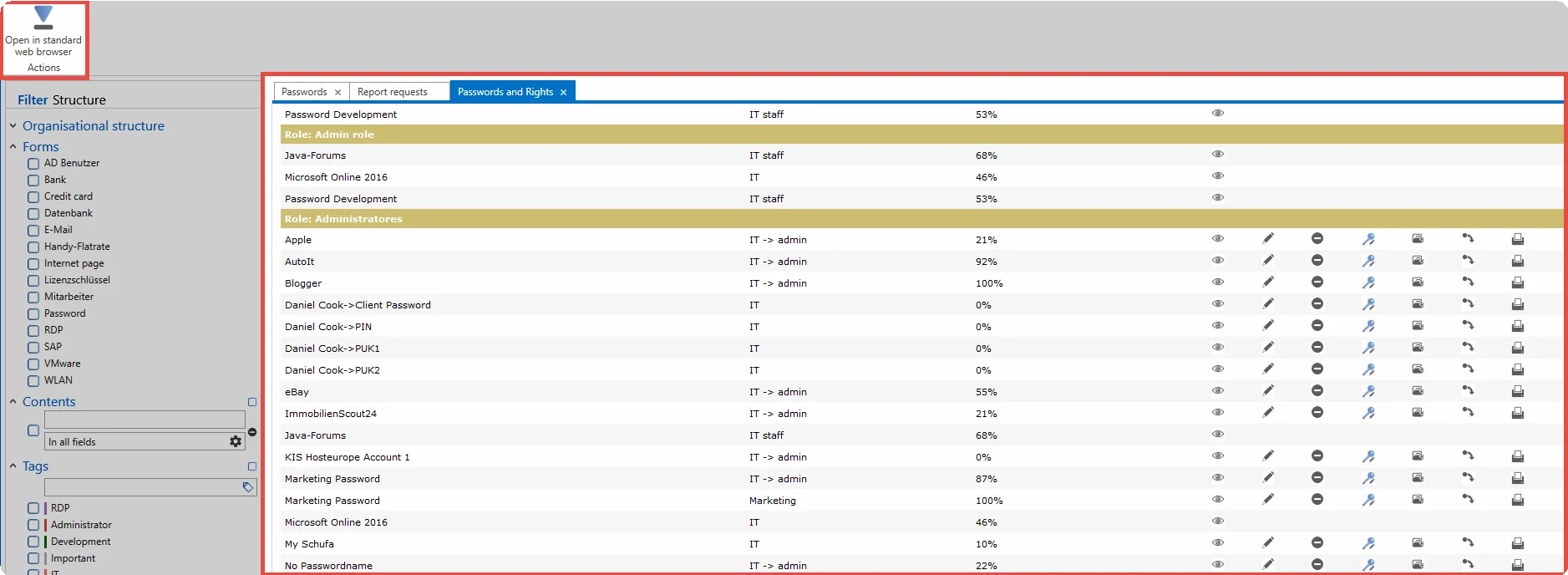1568x575 pixels.
Task: Click the pencil edit icon in the Apple row
Action: pyautogui.click(x=1268, y=239)
